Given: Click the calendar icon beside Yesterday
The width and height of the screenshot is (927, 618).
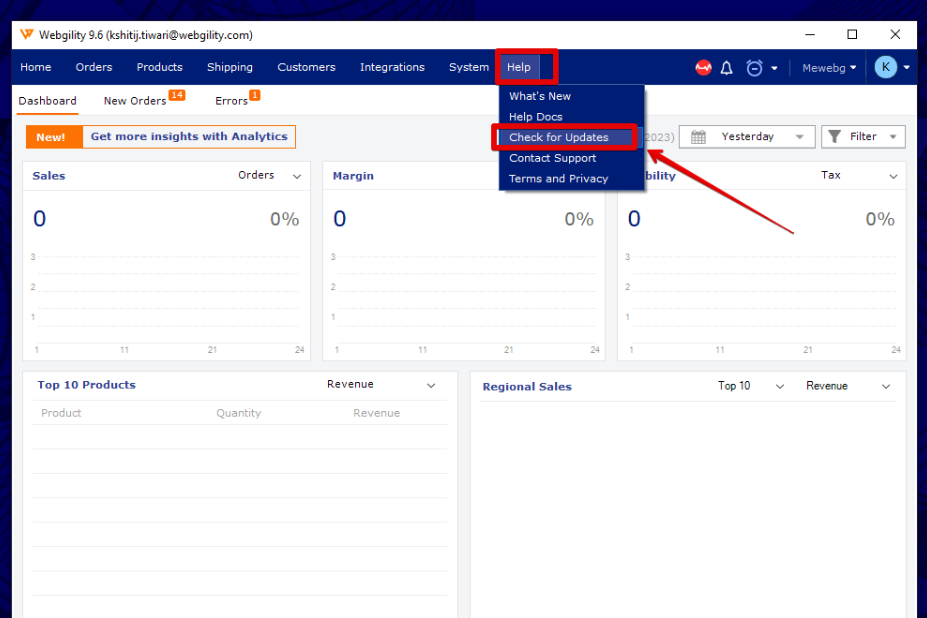Looking at the screenshot, I should [x=698, y=137].
